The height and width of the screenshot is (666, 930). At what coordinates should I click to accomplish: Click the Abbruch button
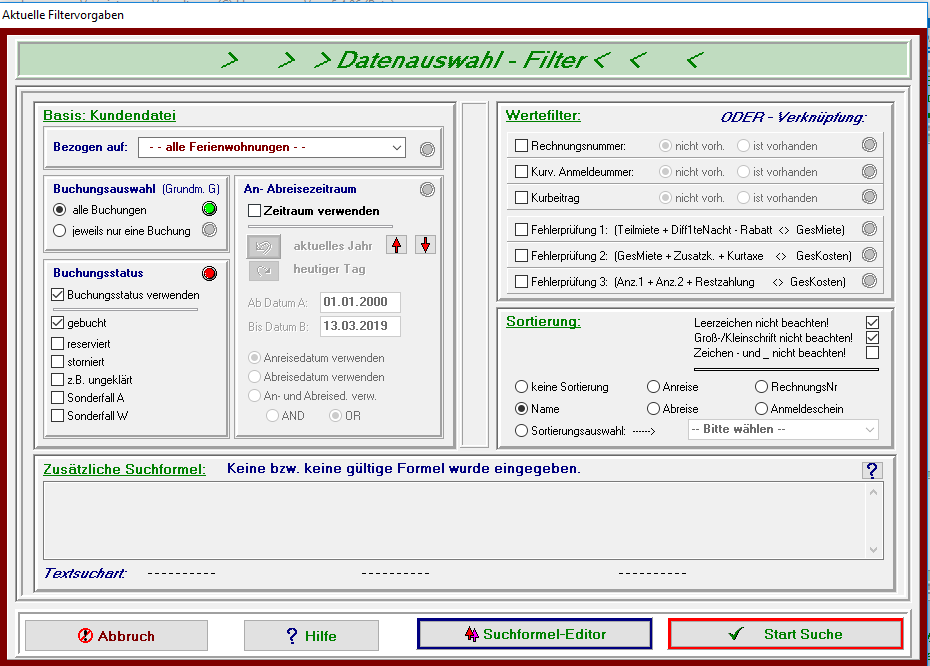(x=116, y=636)
